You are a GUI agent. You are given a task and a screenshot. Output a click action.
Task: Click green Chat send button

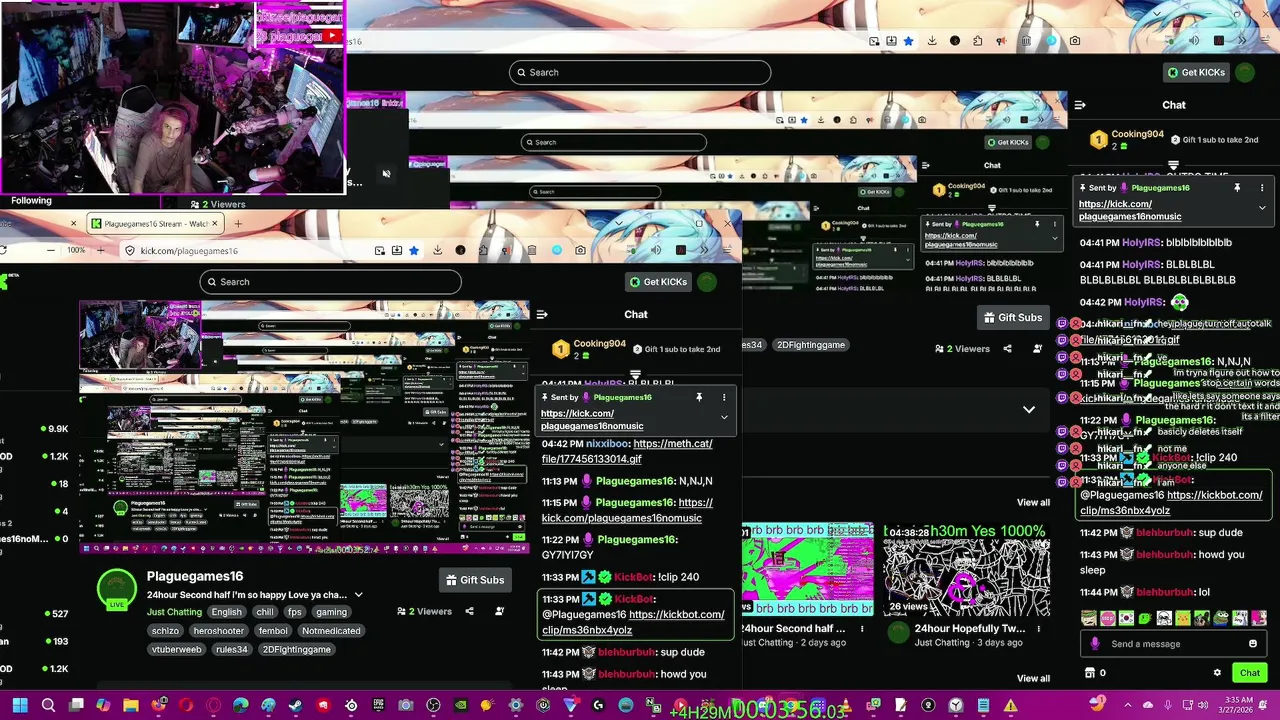tap(1250, 673)
